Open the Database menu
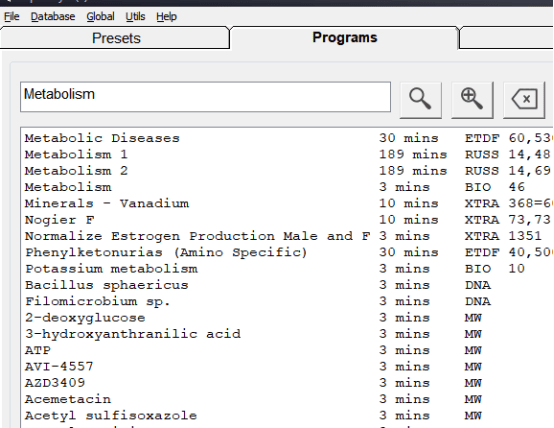The height and width of the screenshot is (428, 554). click(x=53, y=17)
